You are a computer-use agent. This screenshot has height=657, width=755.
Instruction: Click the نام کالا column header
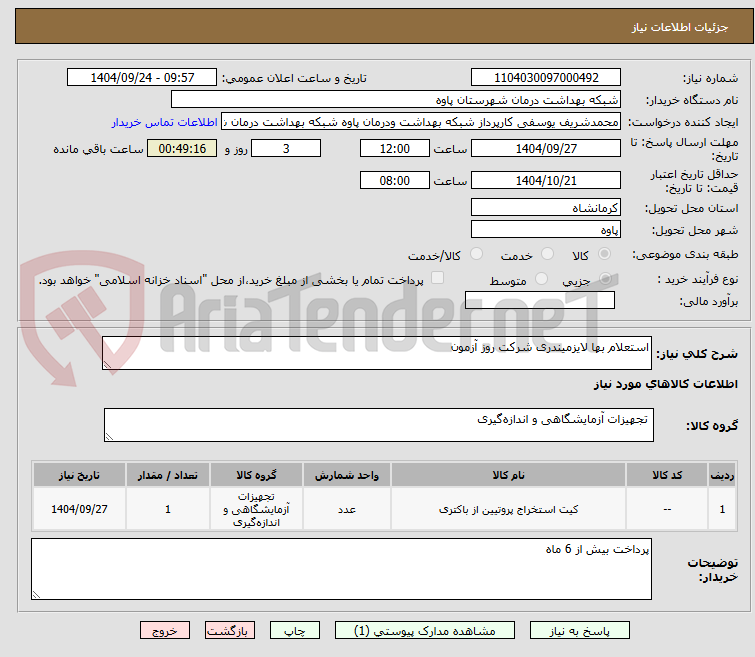pos(508,475)
